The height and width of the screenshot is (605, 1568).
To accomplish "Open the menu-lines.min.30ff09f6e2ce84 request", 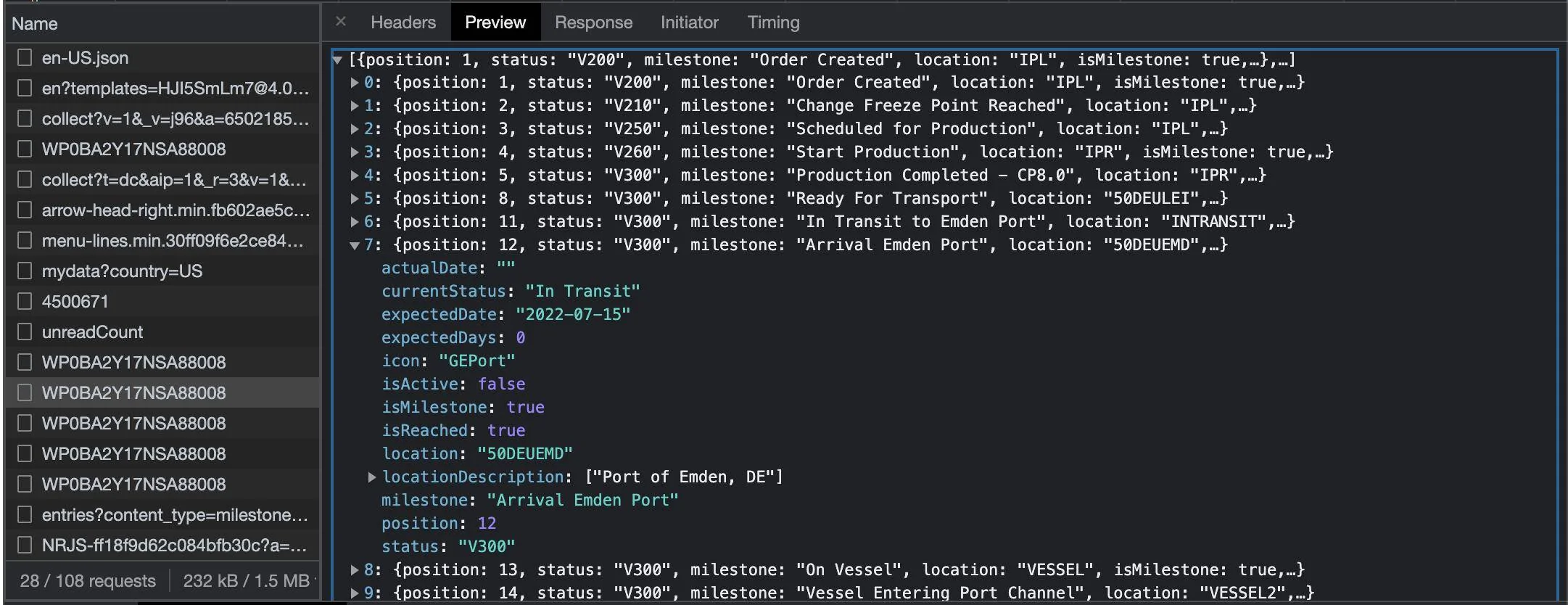I will click(162, 240).
